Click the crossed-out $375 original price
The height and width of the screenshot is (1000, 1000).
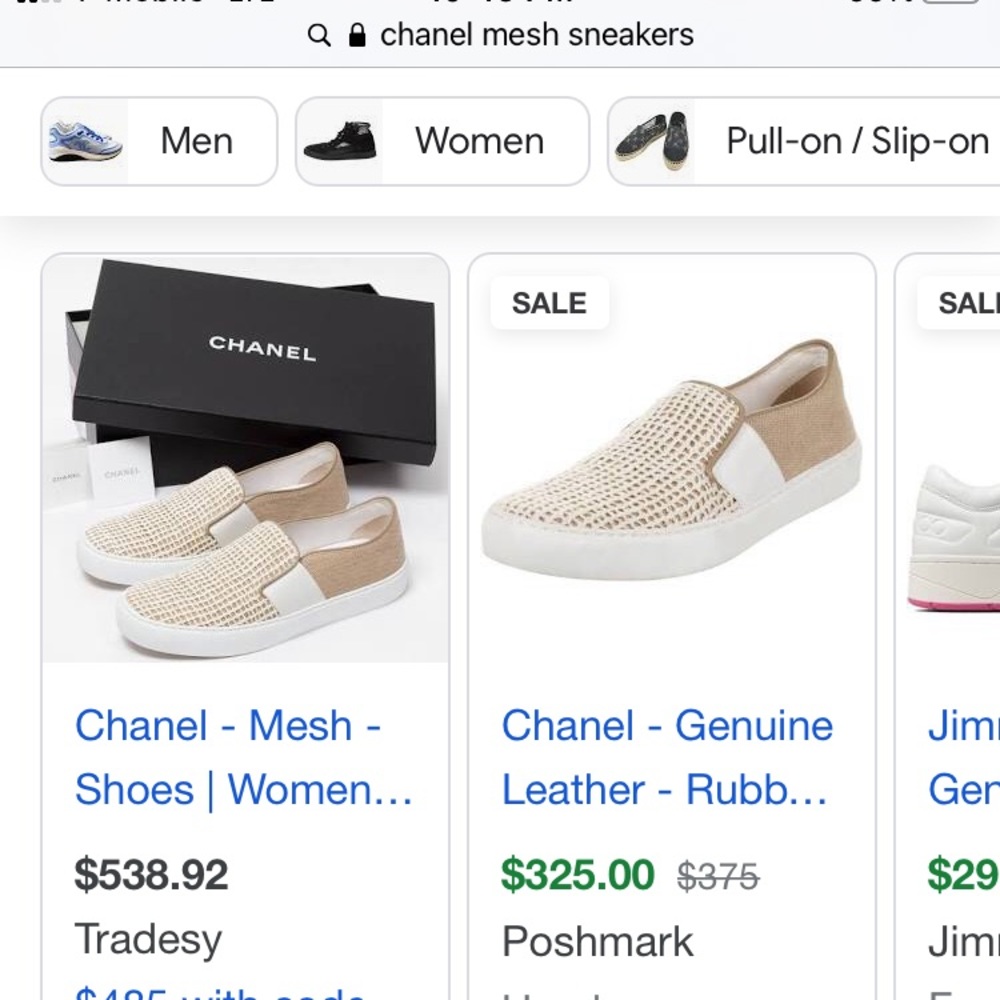[718, 877]
